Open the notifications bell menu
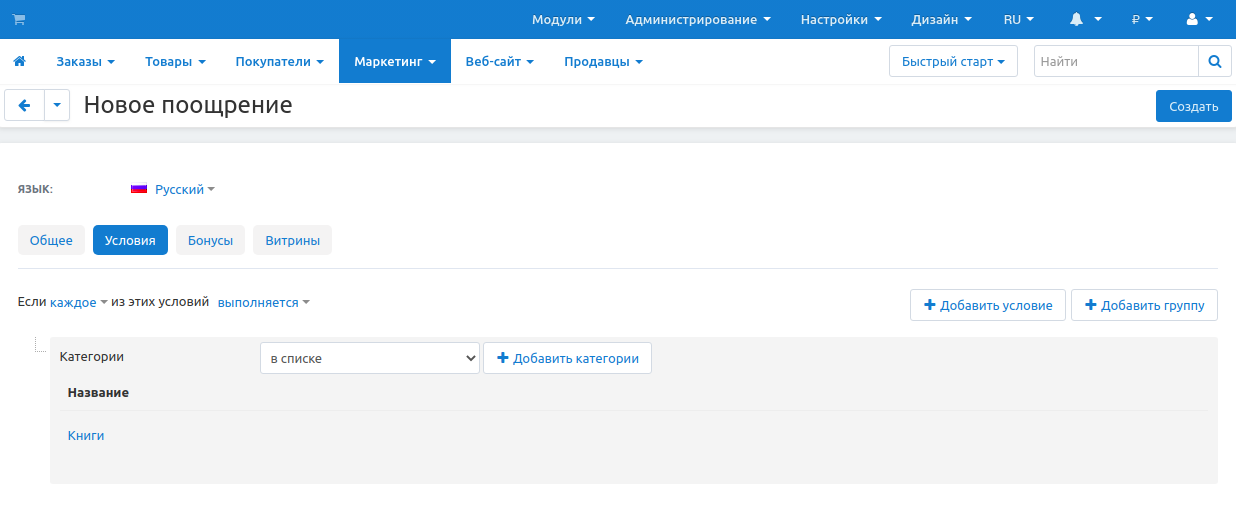Viewport: 1236px width, 506px height. (x=1085, y=20)
